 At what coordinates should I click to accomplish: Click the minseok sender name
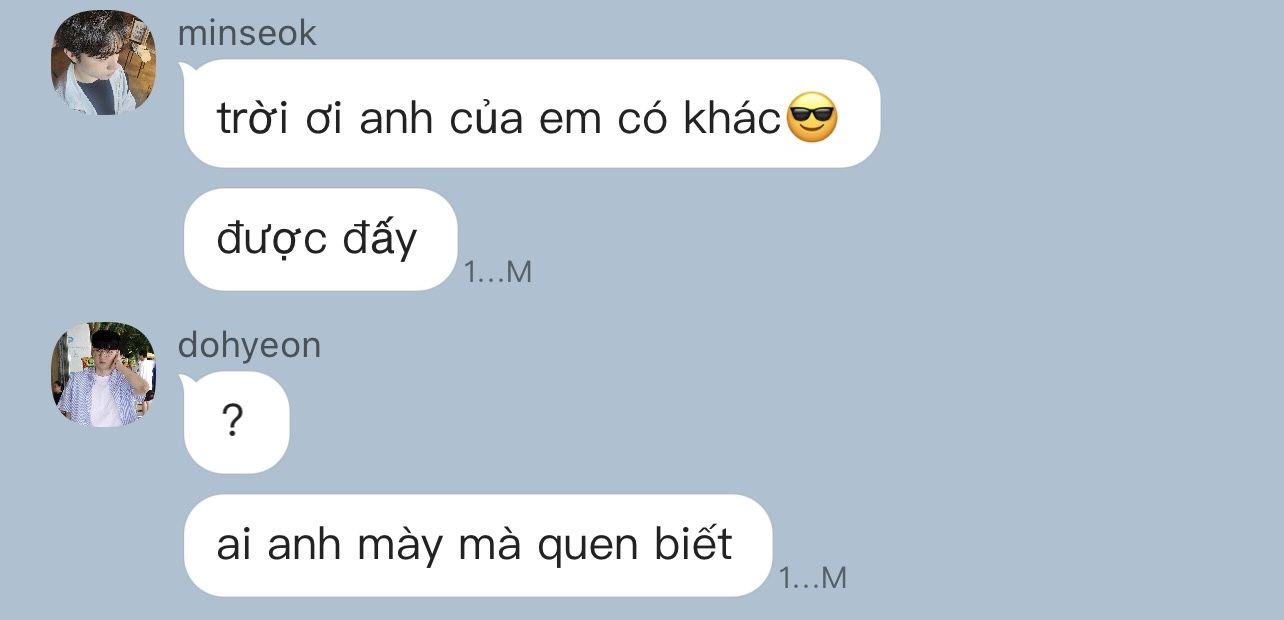tap(246, 33)
